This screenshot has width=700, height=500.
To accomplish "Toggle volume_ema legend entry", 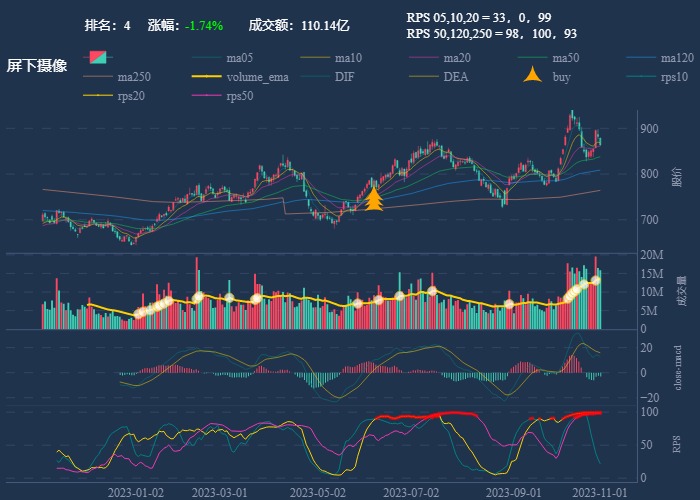I will coord(240,77).
